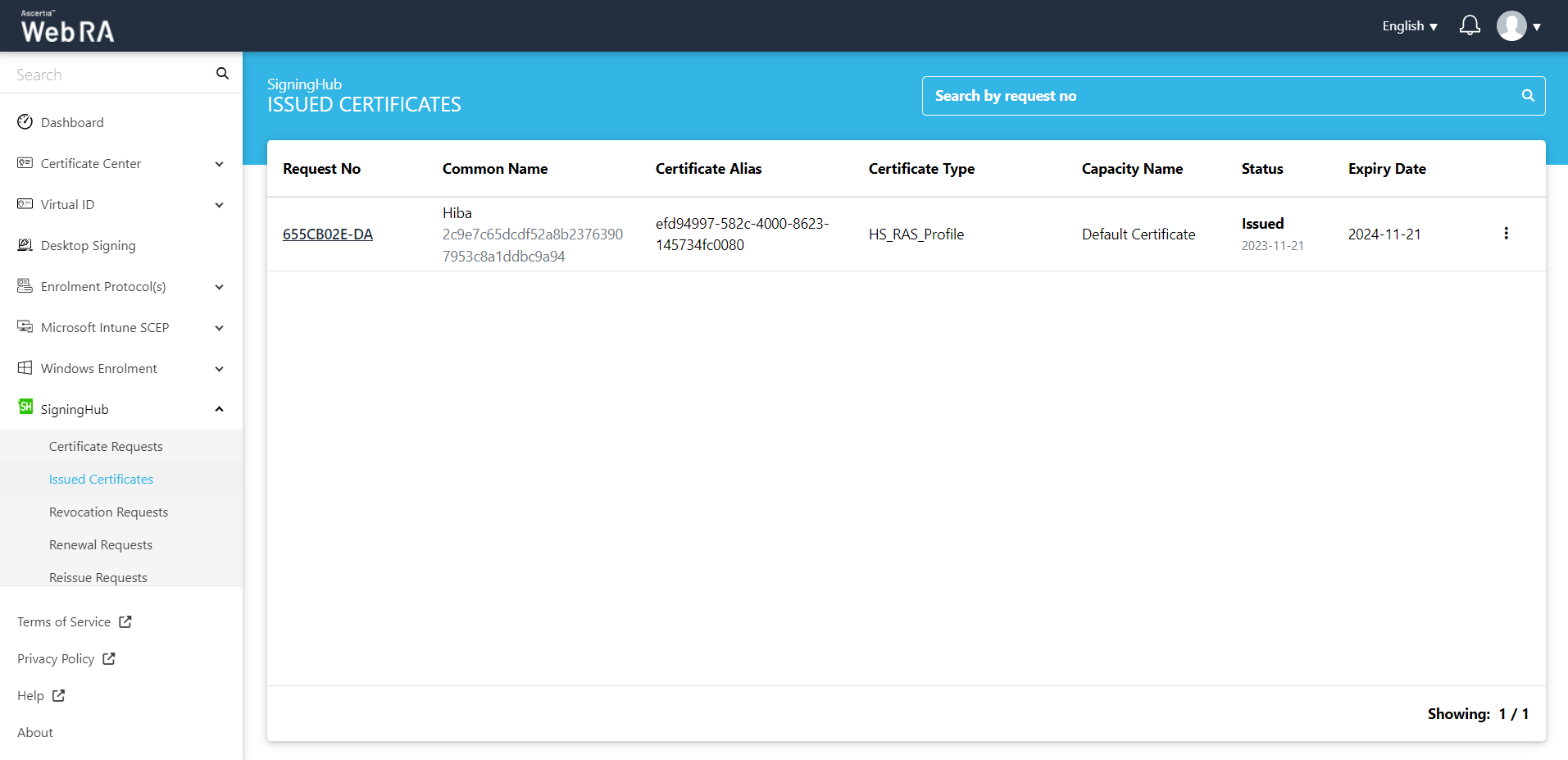1568x760 pixels.
Task: Click the Desktop Signing icon
Action: pyautogui.click(x=25, y=245)
